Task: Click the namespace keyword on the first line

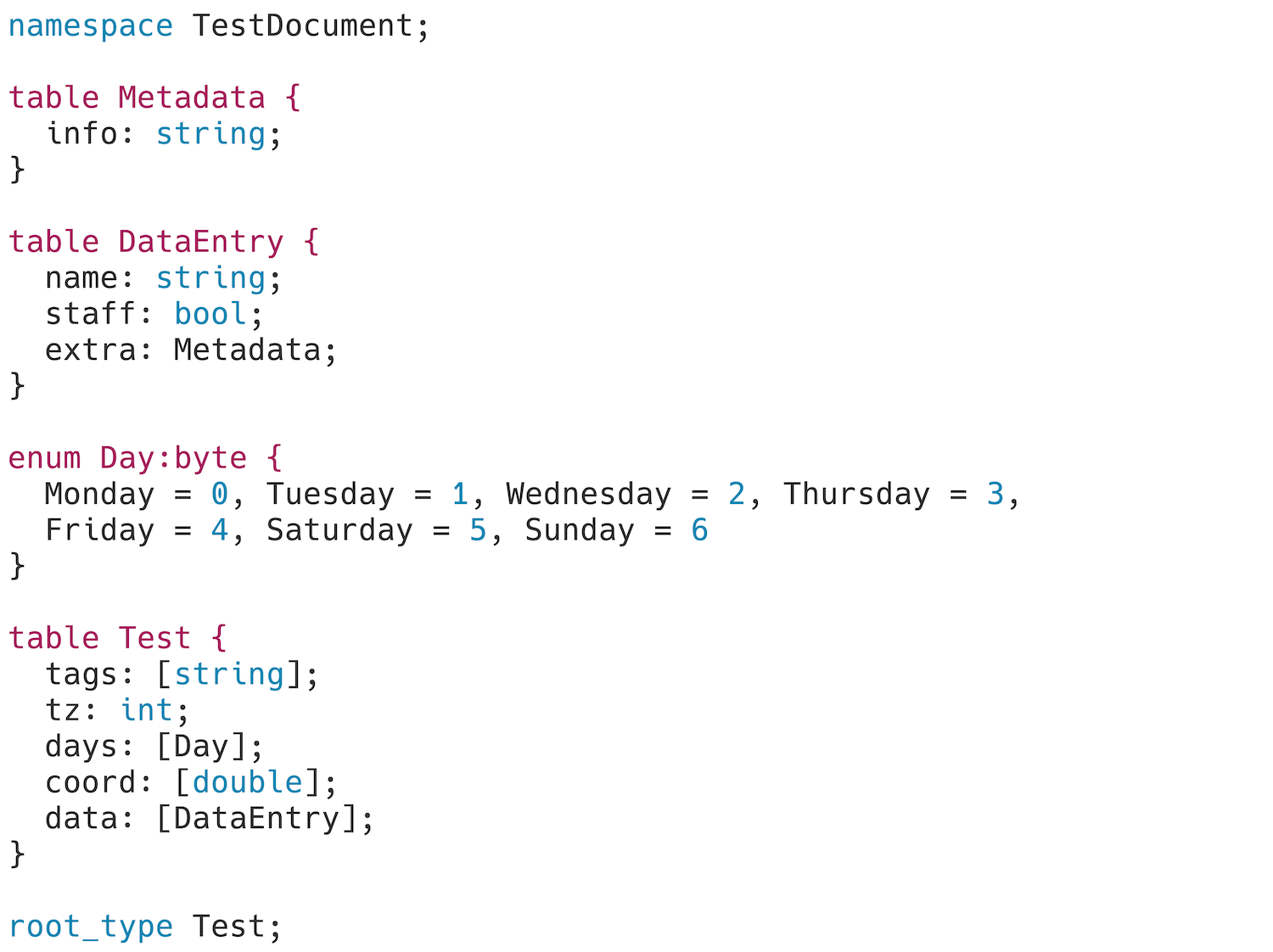Action: 90,27
